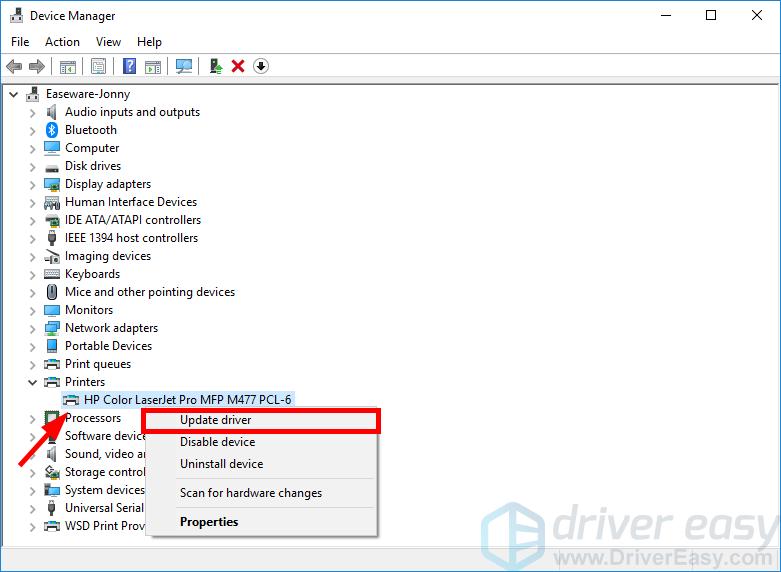This screenshot has height=572, width=781.
Task: Click the Forward arrow toolbar icon
Action: point(37,66)
